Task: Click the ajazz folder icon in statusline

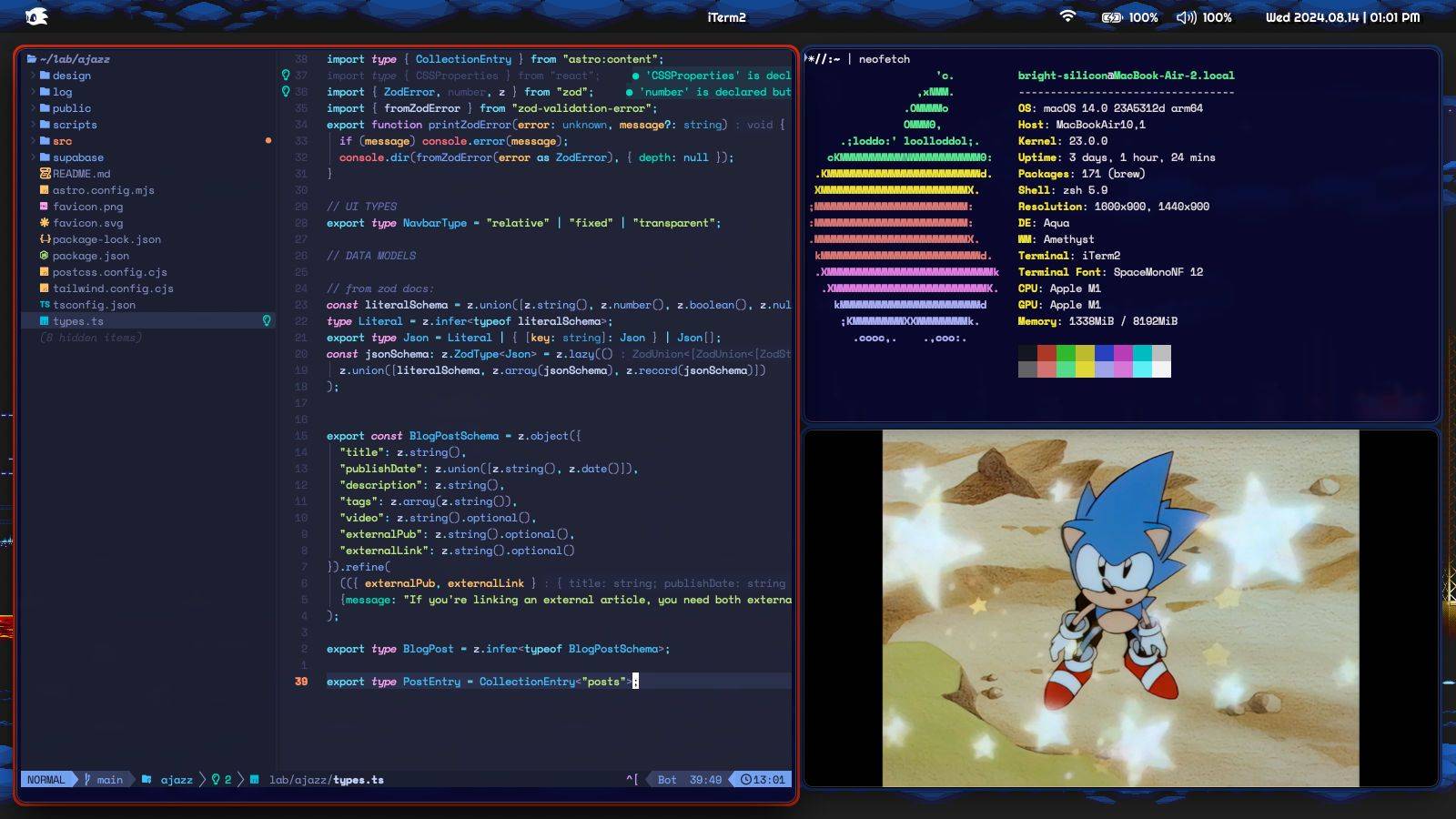Action: pos(147,780)
